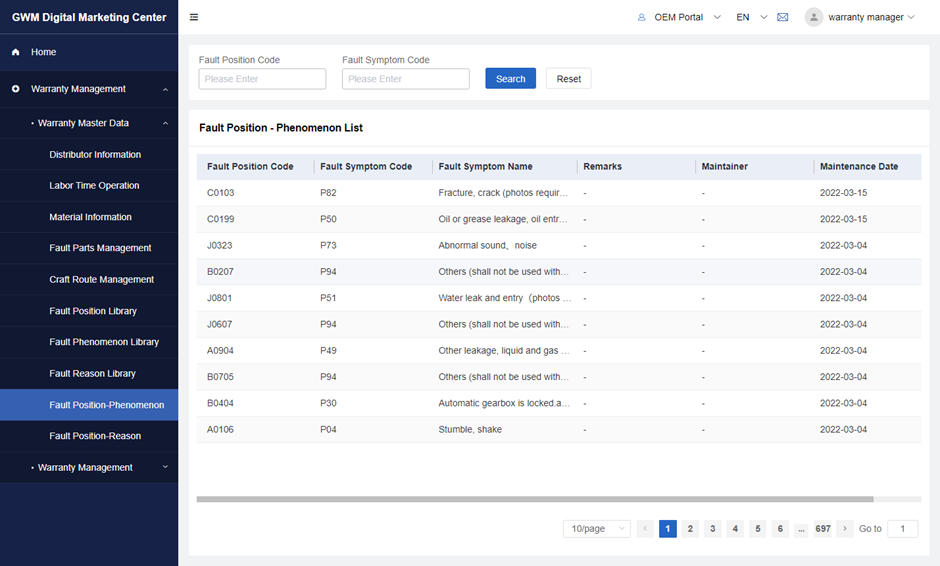Go to page 5
Screen dimensions: 940x566
click(758, 529)
